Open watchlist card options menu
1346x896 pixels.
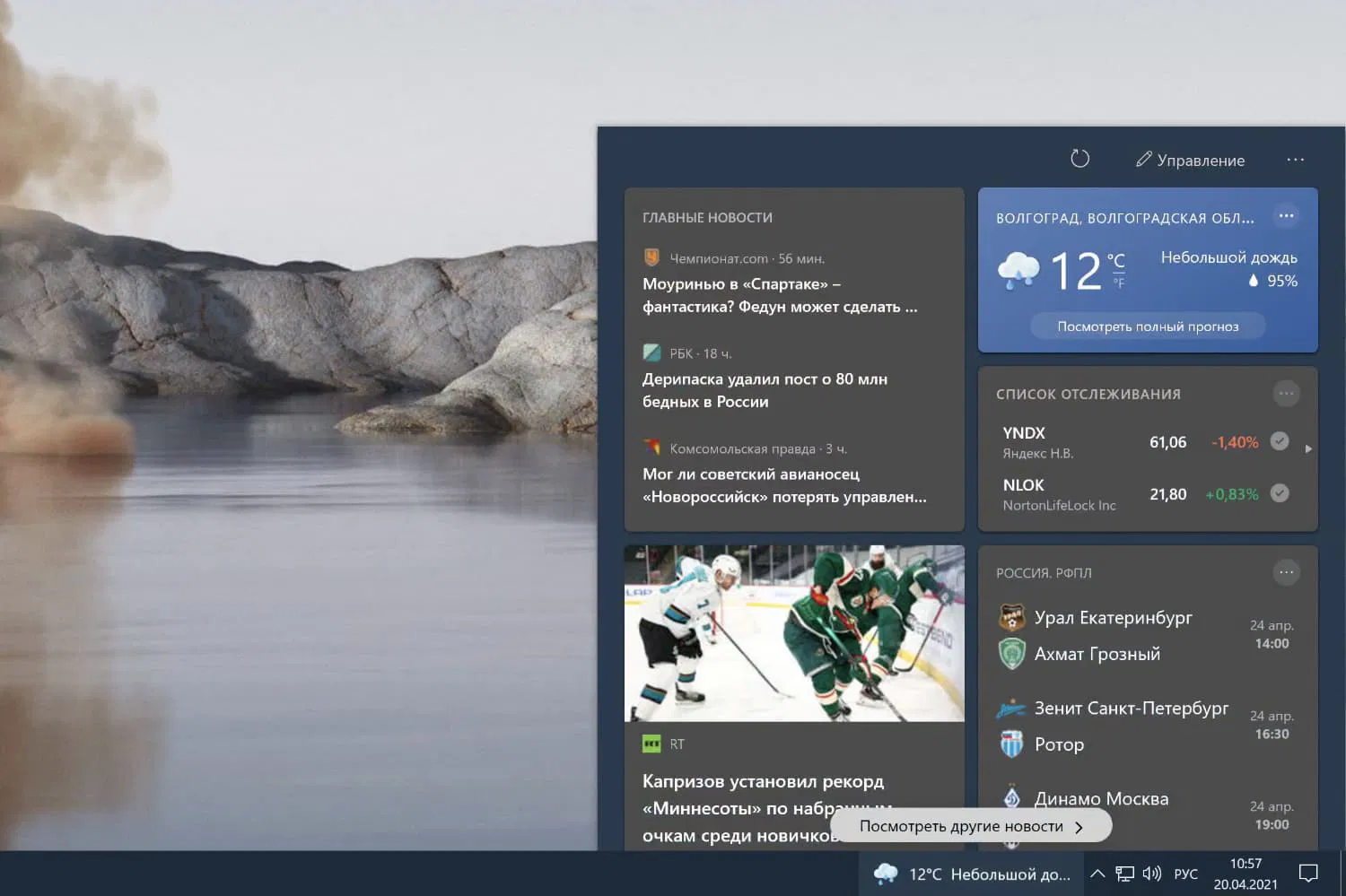[1286, 393]
